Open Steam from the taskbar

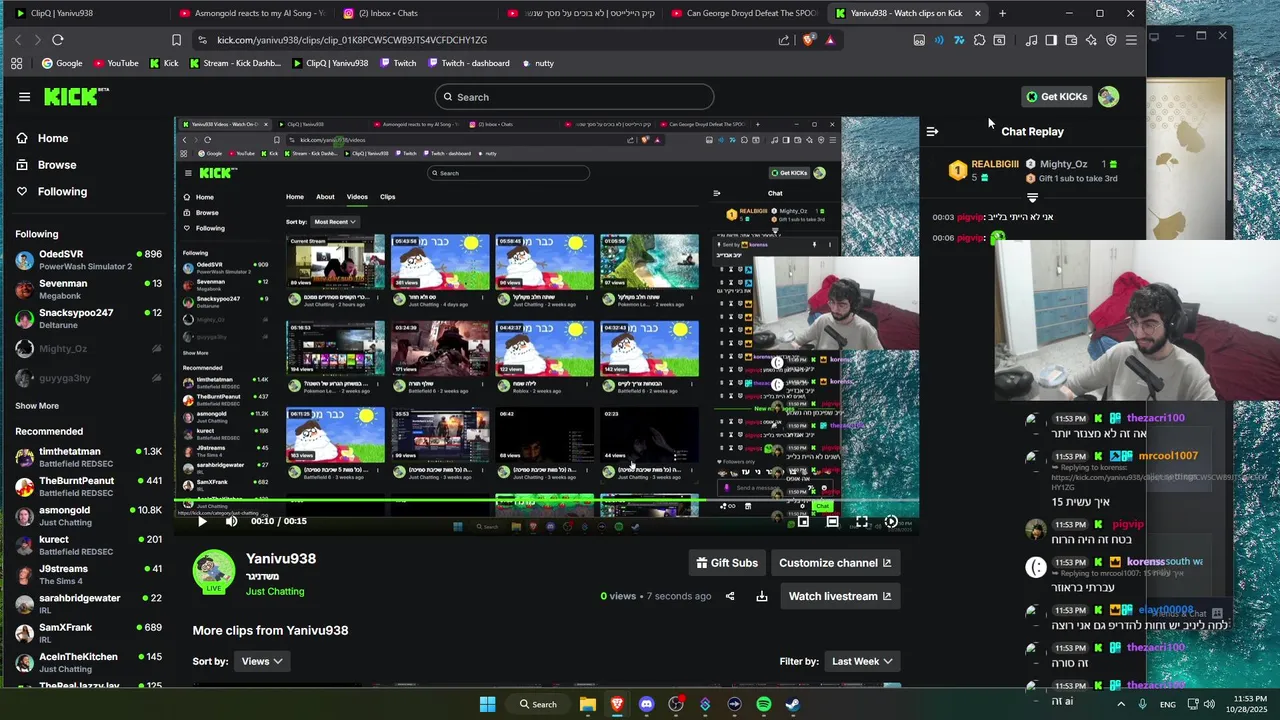[793, 704]
